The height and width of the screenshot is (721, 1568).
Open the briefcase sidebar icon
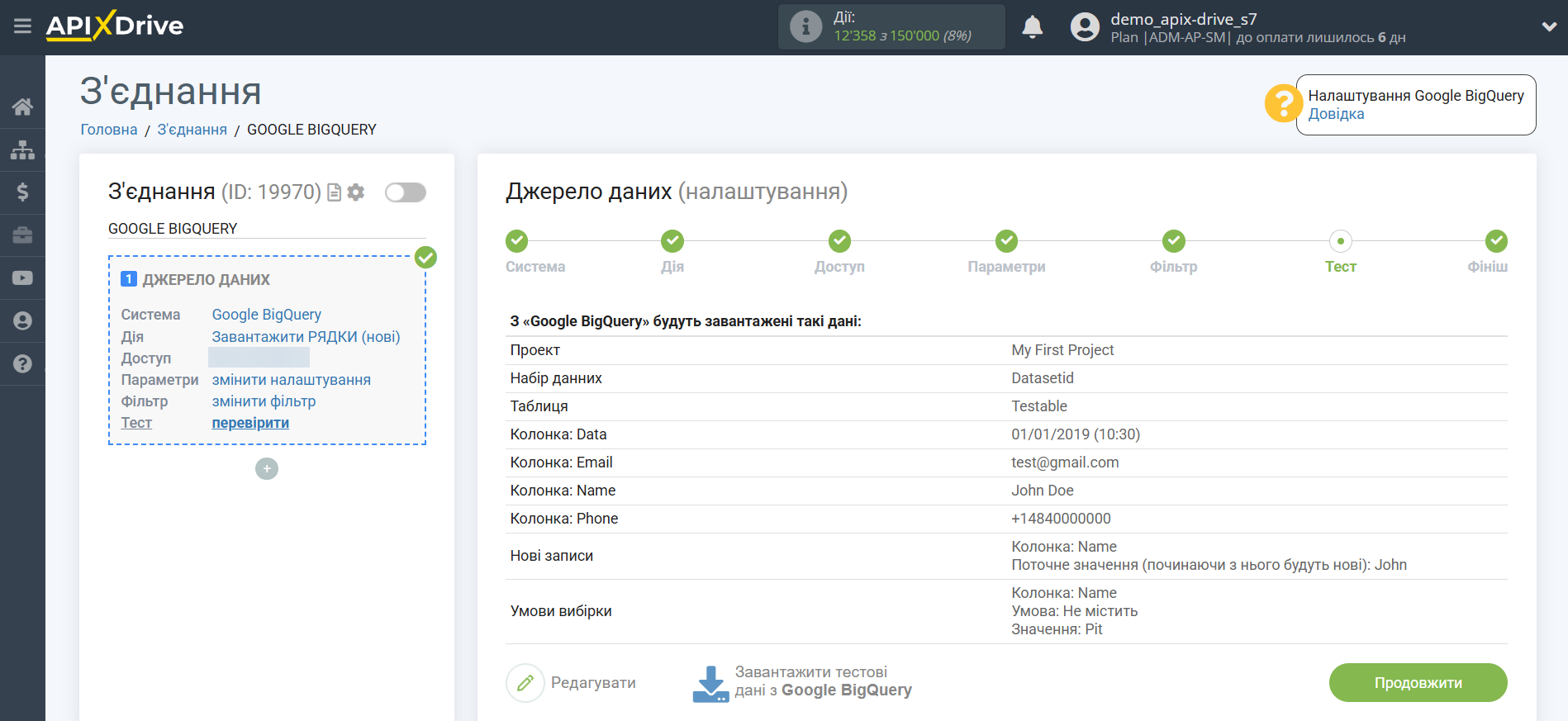[22, 235]
